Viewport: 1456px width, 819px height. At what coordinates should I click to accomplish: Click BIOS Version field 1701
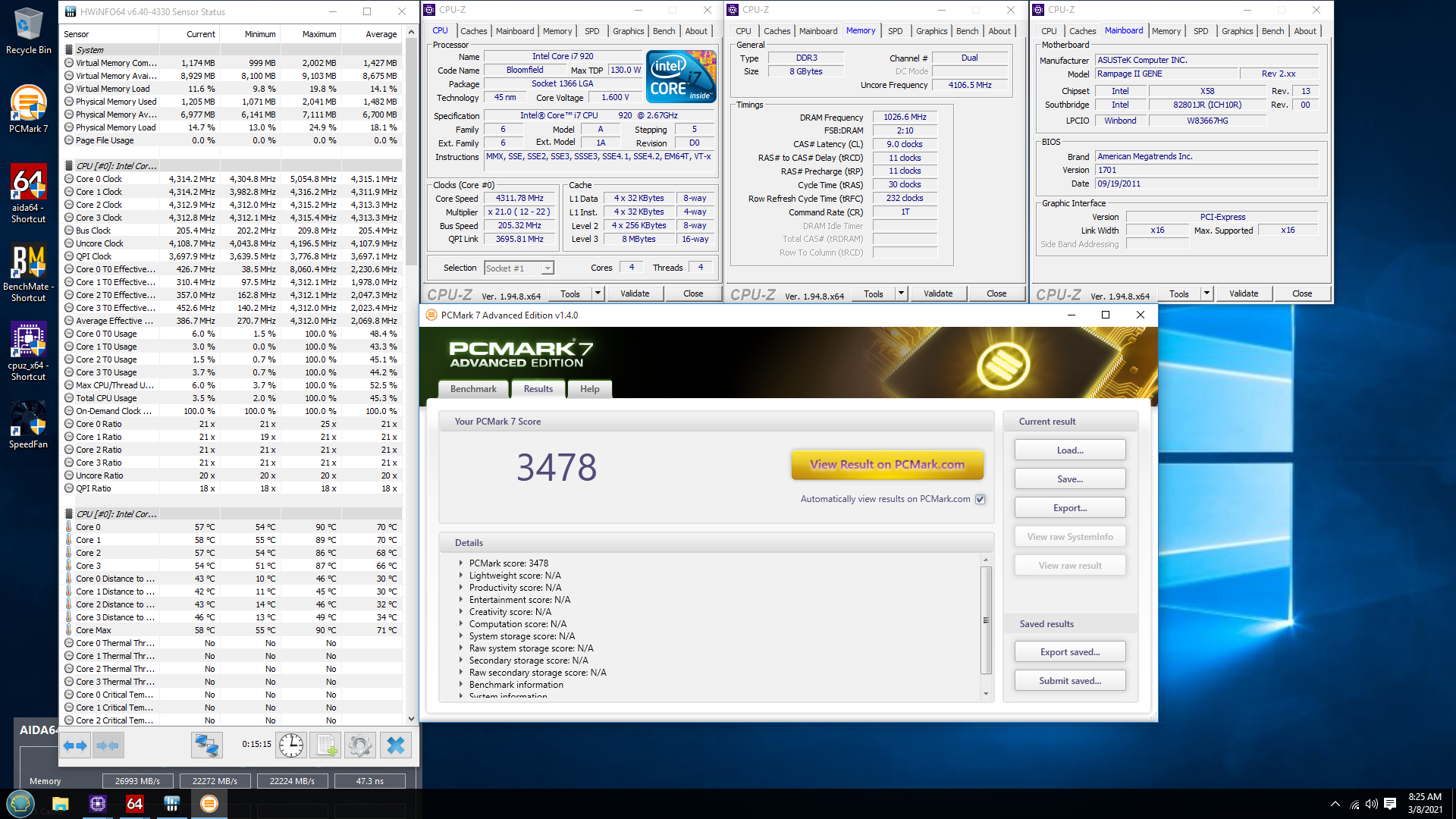tap(1207, 170)
